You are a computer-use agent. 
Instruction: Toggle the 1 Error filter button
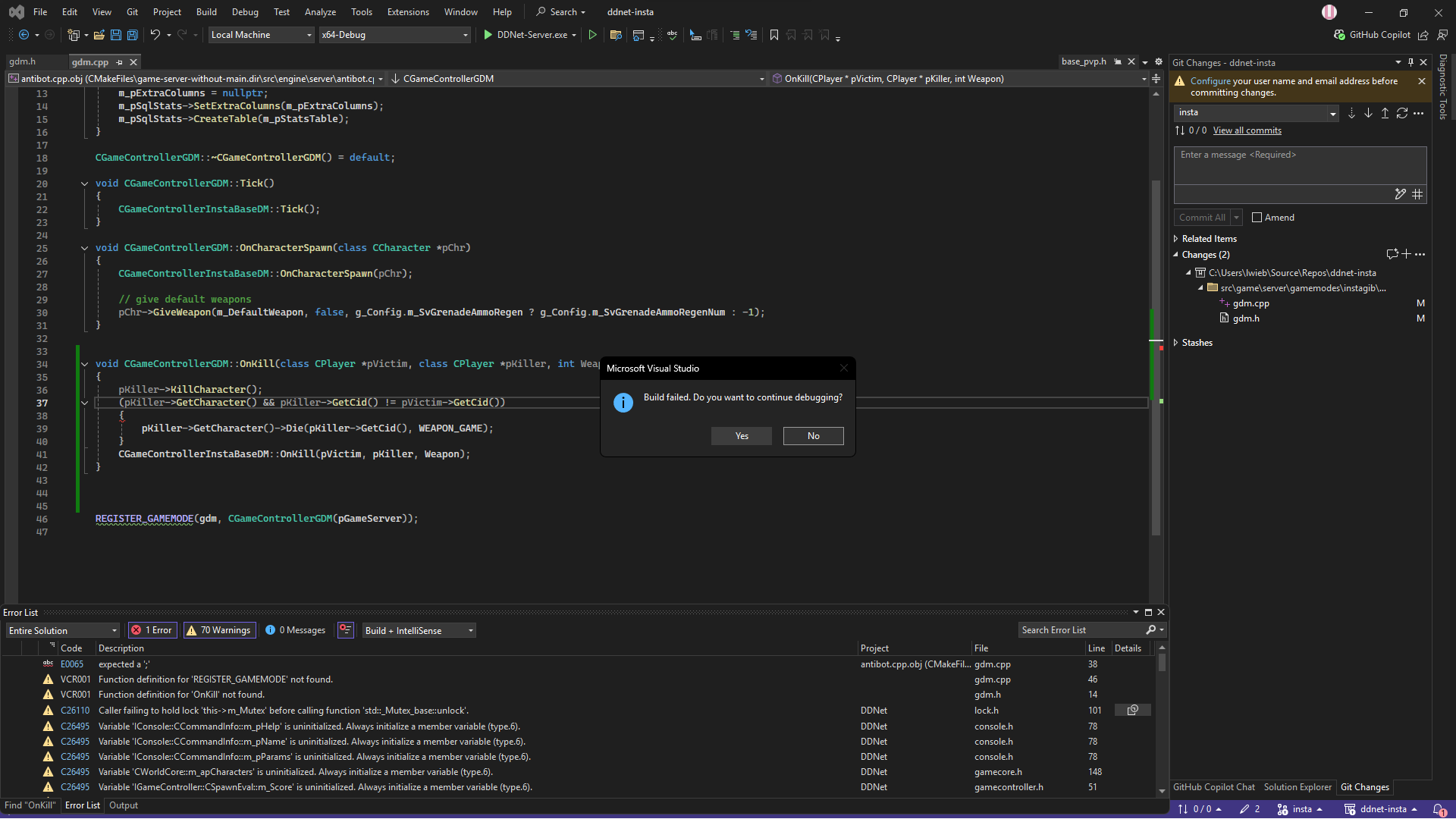point(152,630)
